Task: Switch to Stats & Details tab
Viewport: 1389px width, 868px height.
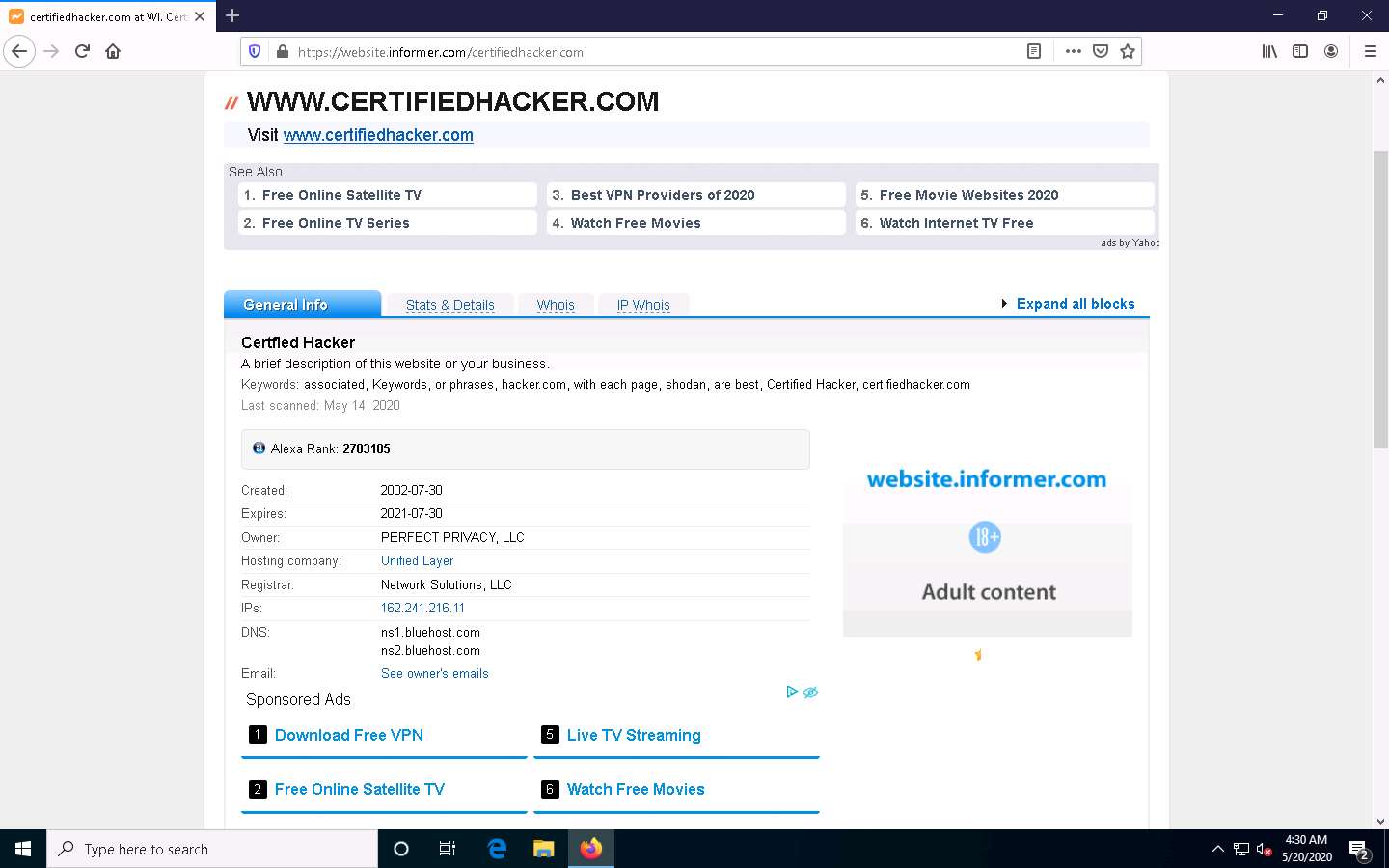Action: 449,305
